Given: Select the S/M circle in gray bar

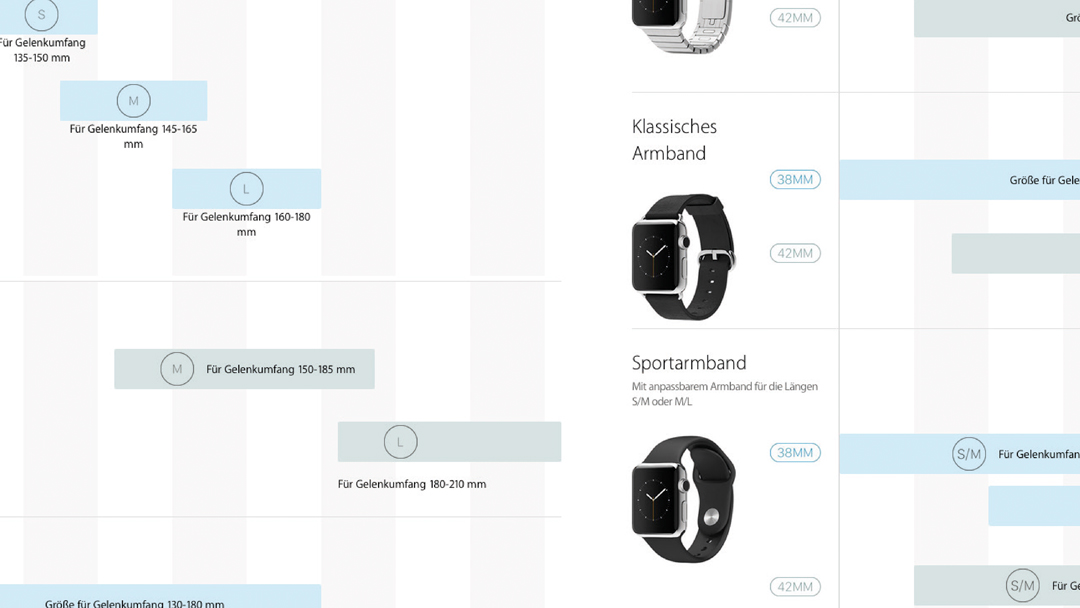Looking at the screenshot, I should (x=1022, y=586).
